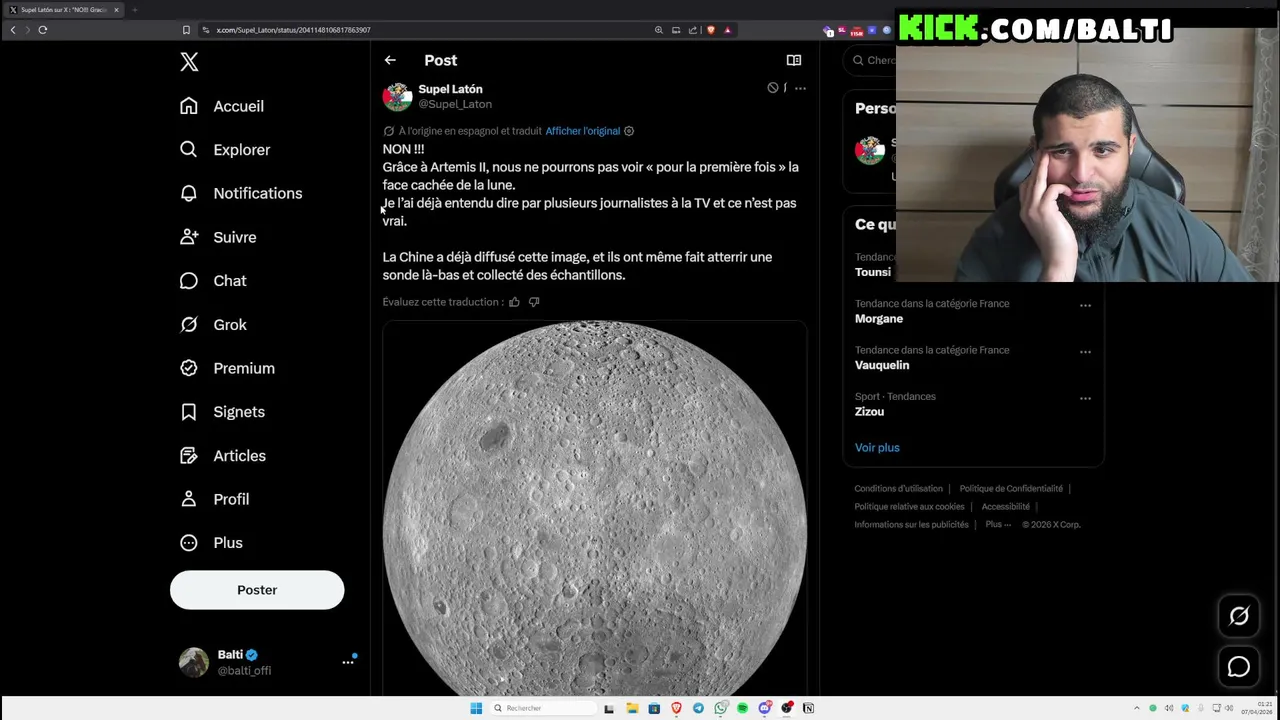Viewport: 1280px width, 720px height.
Task: Click the zoom magnifier in address bar
Action: click(659, 30)
